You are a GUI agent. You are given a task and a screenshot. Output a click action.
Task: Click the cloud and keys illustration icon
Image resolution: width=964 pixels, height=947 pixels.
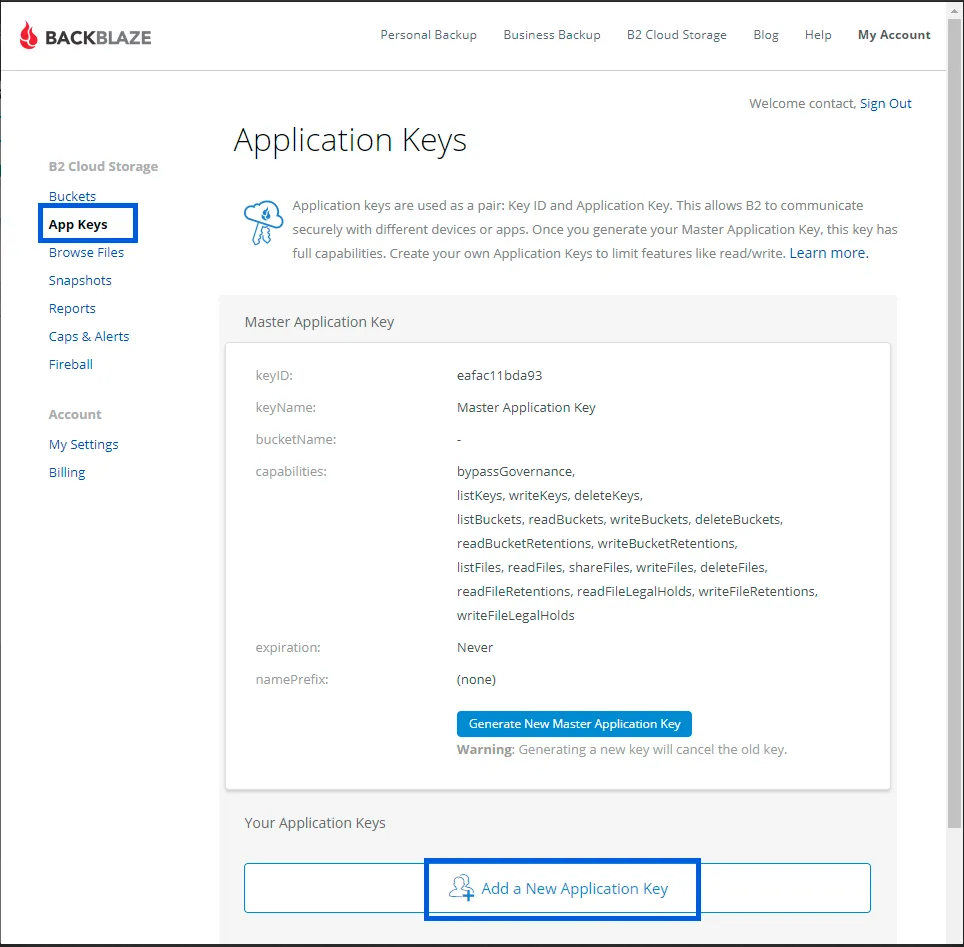[x=263, y=223]
